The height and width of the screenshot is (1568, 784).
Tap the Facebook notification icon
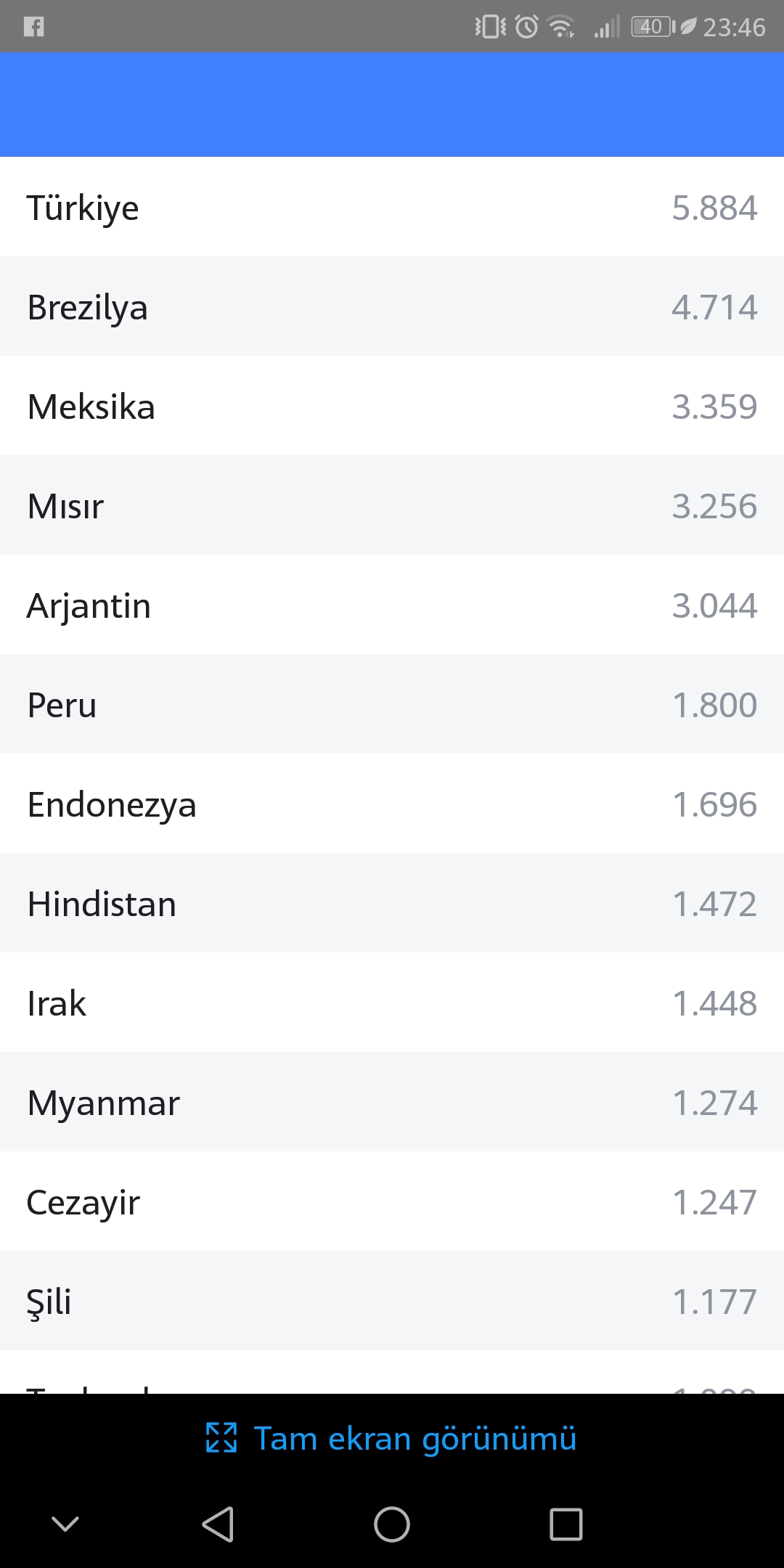(34, 27)
